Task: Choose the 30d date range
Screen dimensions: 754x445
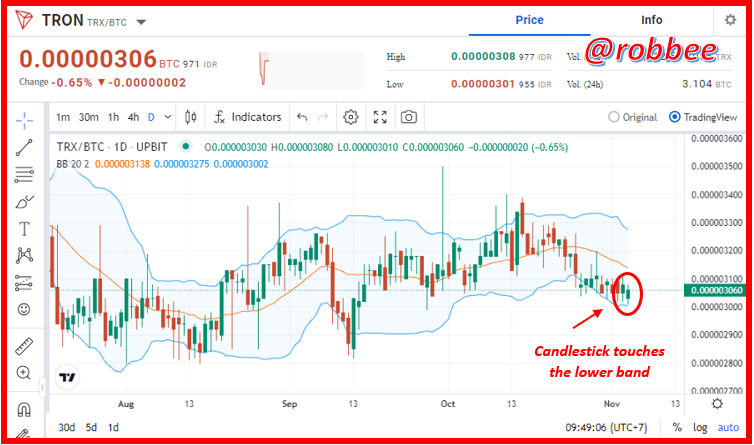Action: (66, 427)
